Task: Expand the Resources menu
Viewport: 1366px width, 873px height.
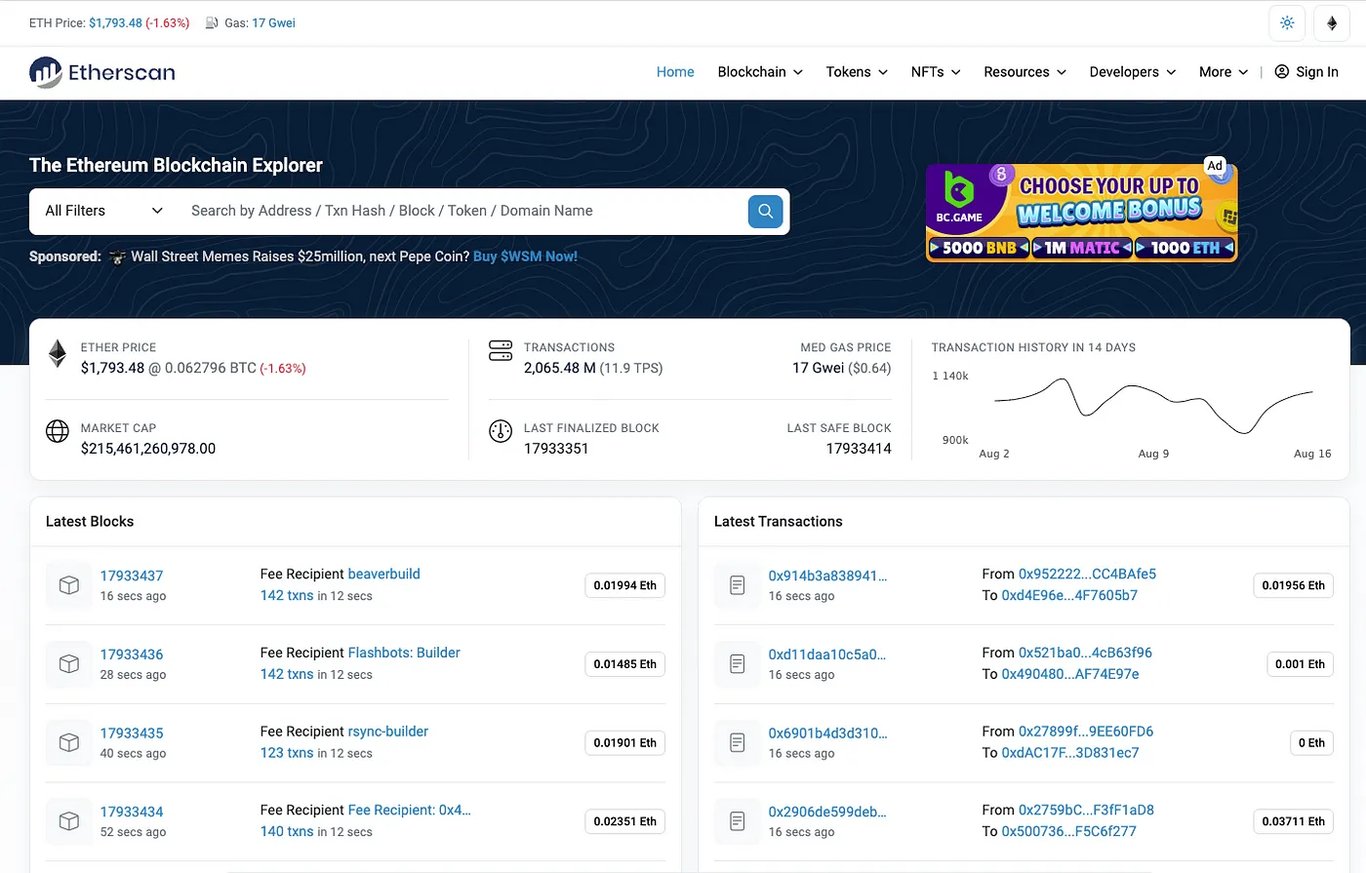Action: point(1025,72)
